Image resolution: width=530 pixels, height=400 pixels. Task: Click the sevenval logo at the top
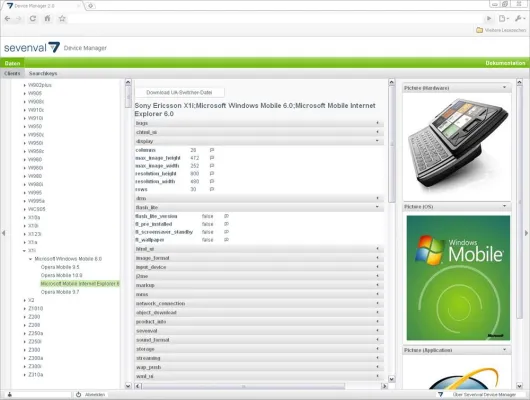[x=32, y=47]
